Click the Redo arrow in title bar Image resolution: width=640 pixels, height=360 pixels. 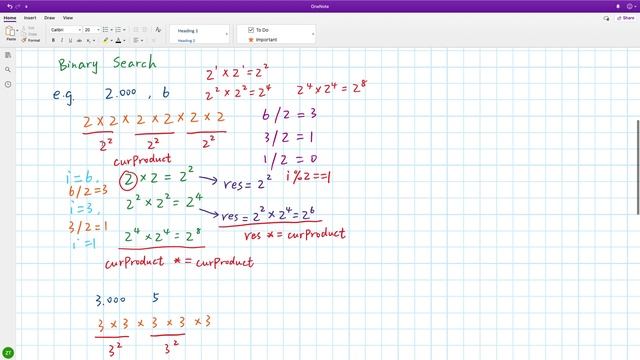[18, 7]
